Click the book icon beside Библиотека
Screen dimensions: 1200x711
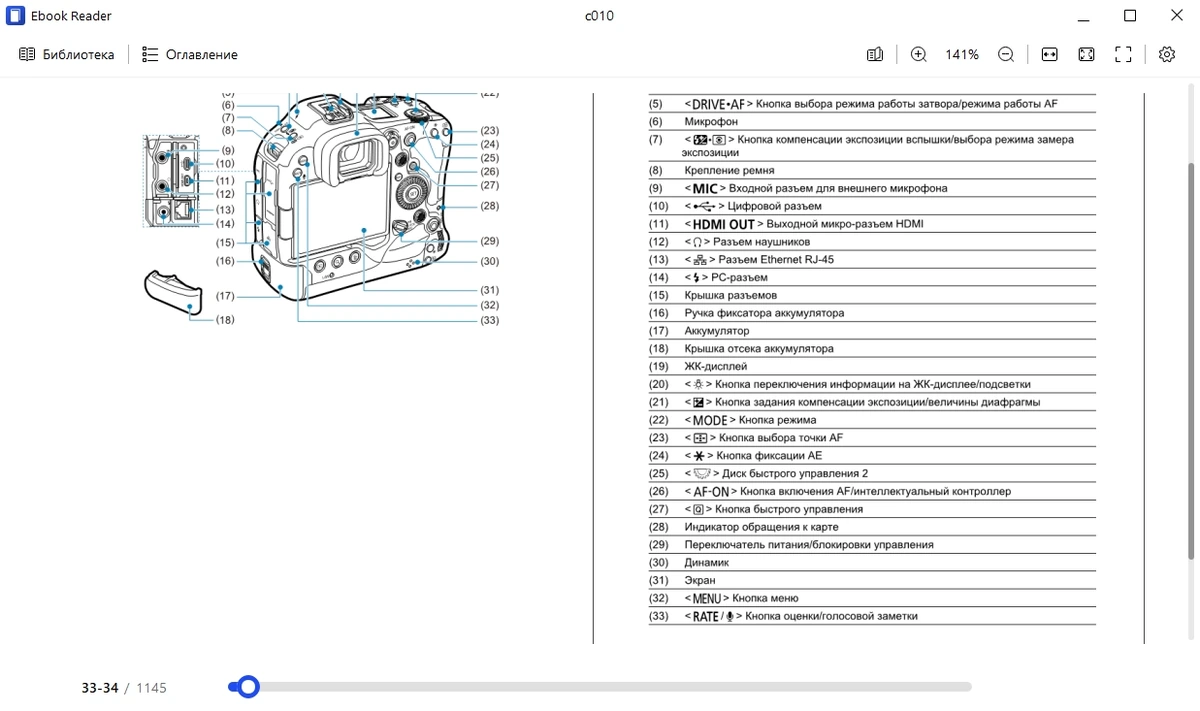(27, 55)
